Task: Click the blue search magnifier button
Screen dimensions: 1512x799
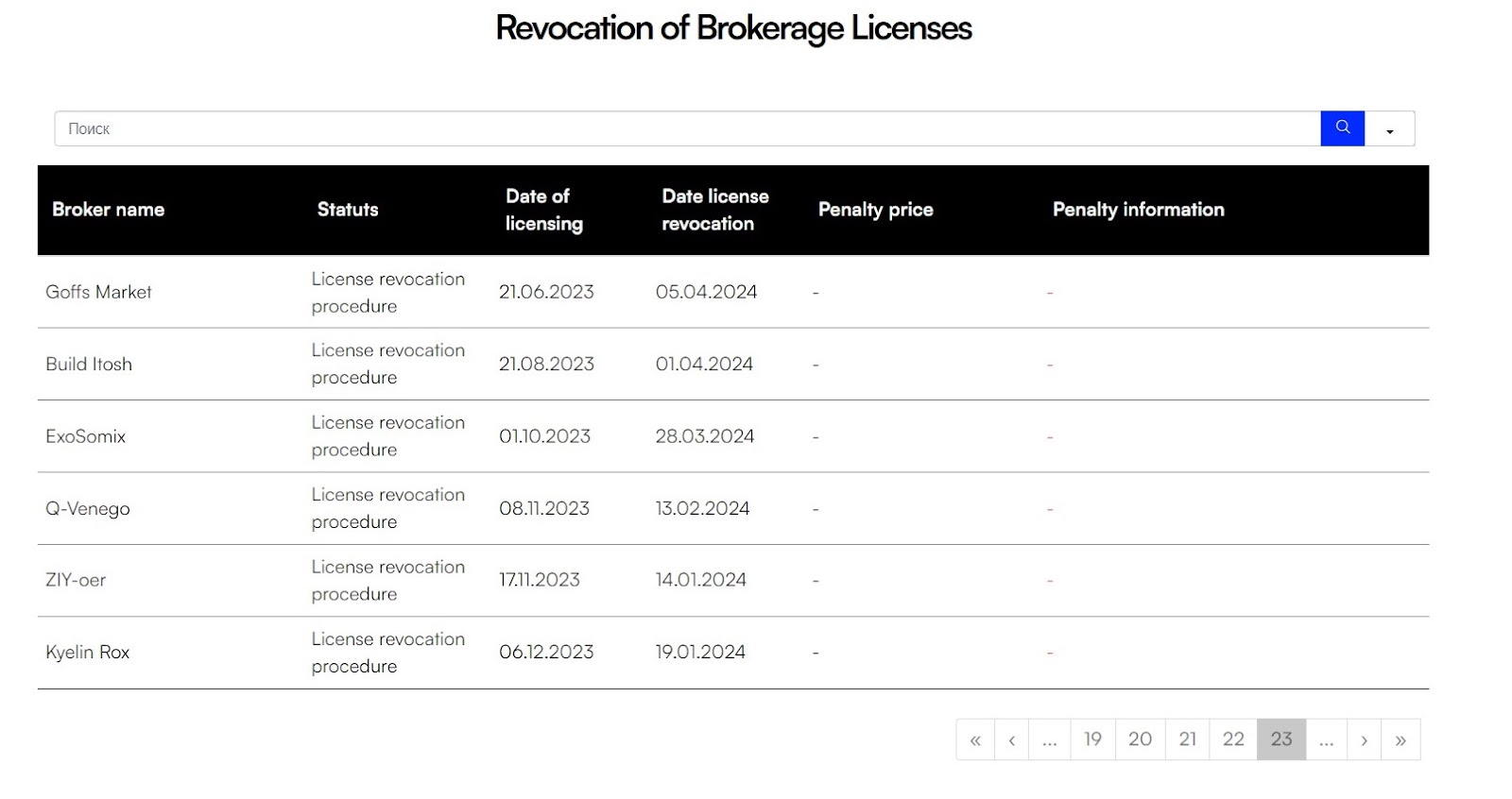Action: (1342, 128)
